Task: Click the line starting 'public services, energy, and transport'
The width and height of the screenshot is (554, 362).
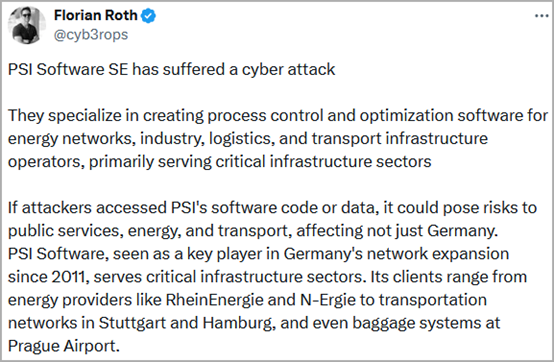Action: pos(253,231)
